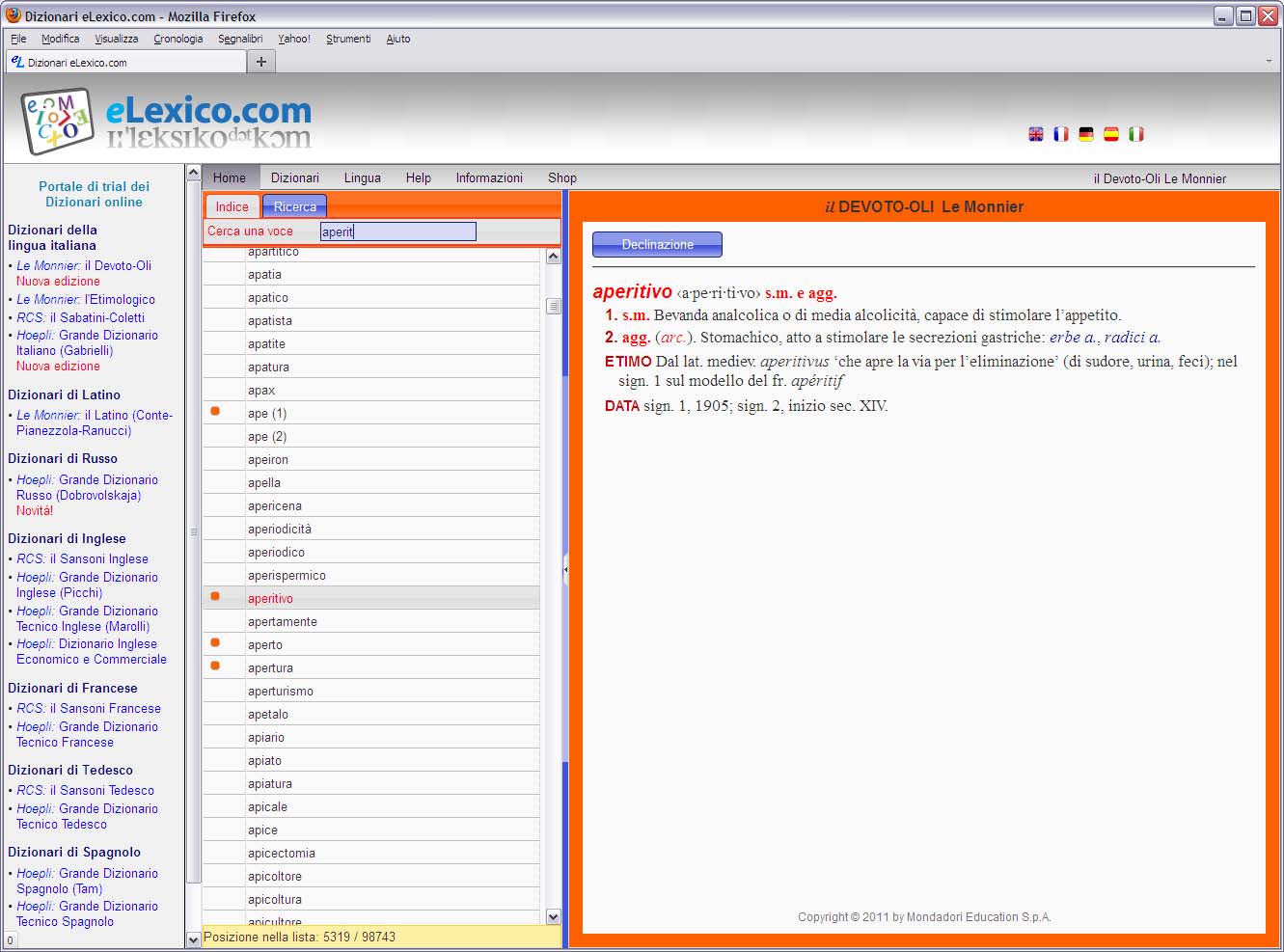This screenshot has width=1284, height=952.
Task: Click the Italian flag icon
Action: (x=1136, y=134)
